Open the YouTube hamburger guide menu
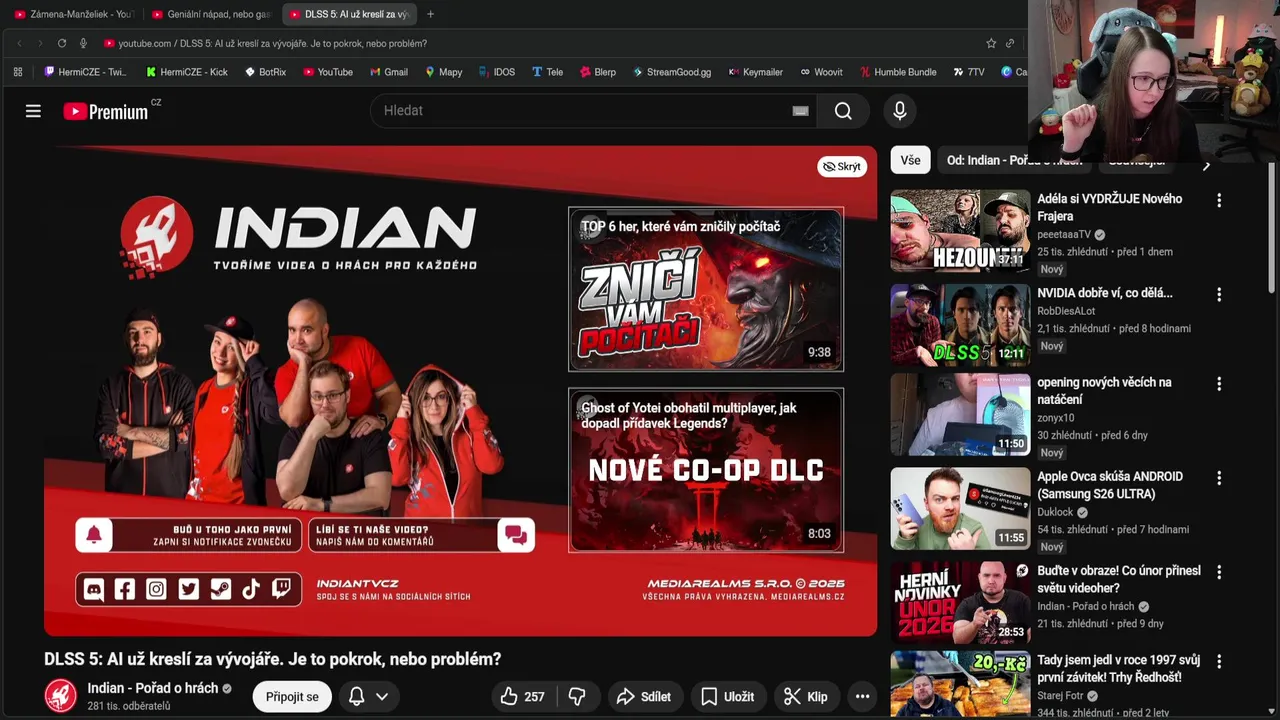Viewport: 1280px width, 720px height. coord(33,111)
